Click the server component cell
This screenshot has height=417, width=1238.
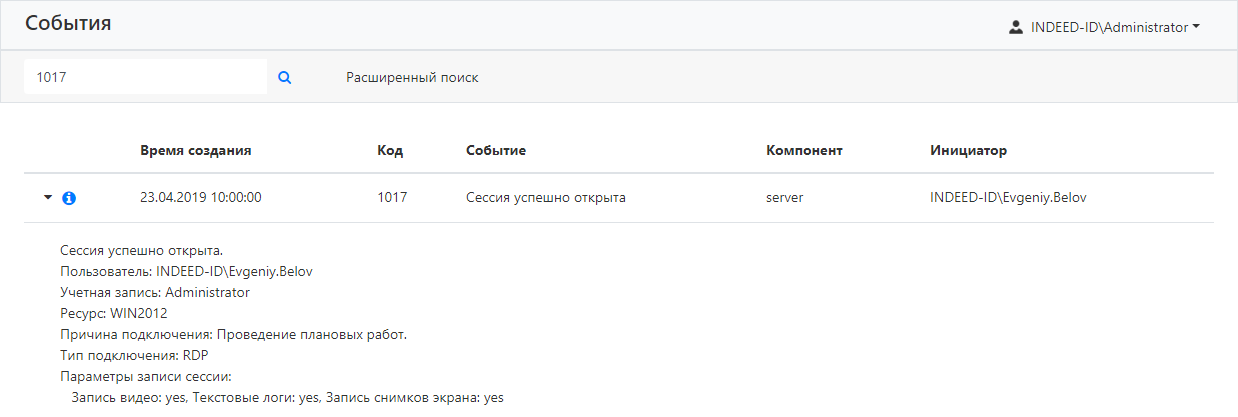[x=785, y=197]
